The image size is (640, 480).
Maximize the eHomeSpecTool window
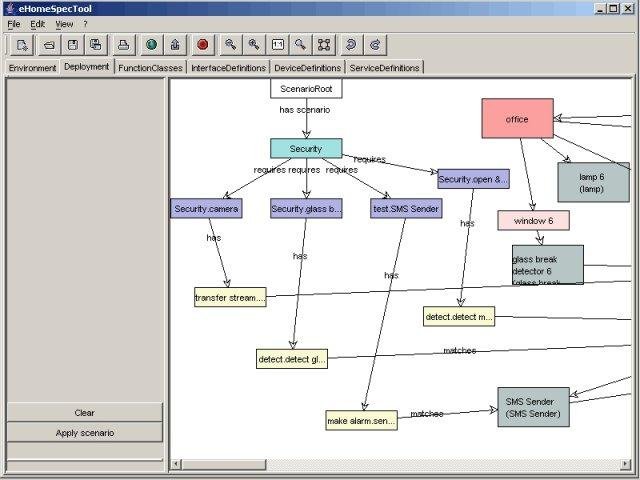pos(613,9)
